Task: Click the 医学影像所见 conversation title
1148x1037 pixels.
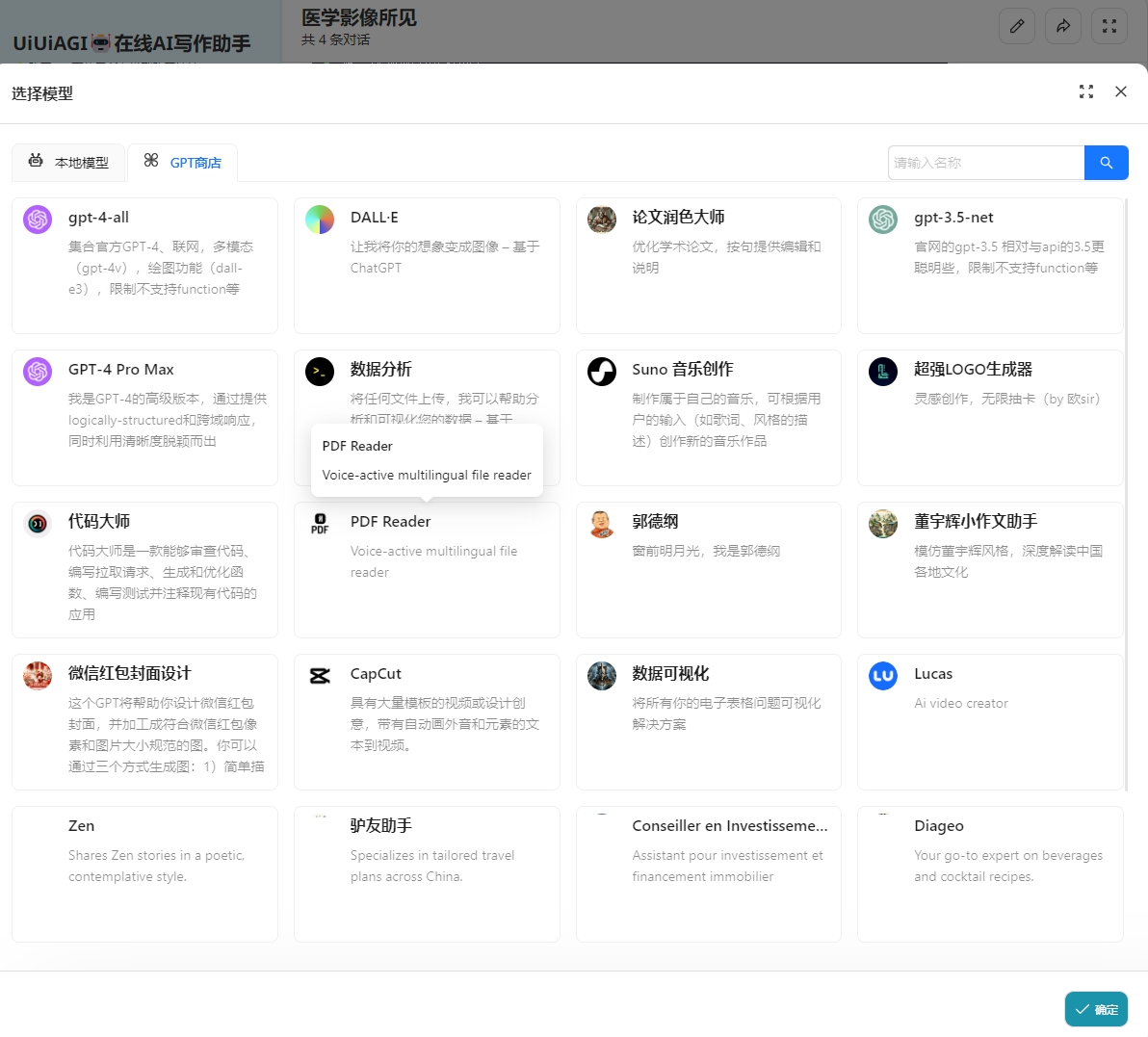Action: point(358,17)
